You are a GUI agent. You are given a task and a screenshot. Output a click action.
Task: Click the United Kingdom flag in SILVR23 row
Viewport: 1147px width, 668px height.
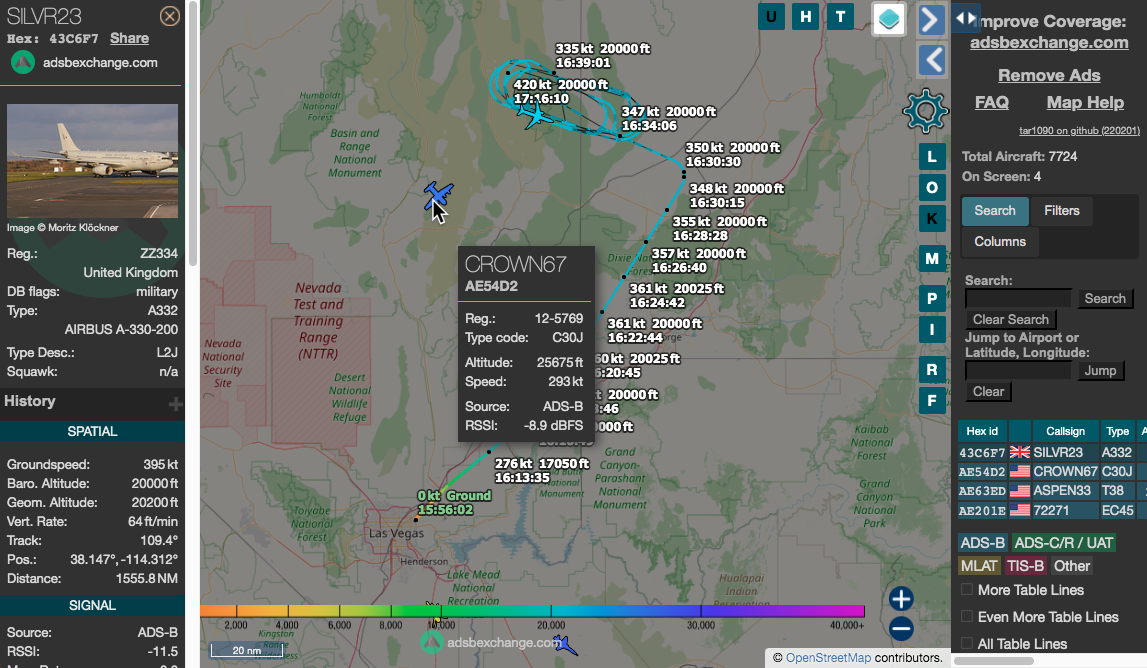(1020, 453)
